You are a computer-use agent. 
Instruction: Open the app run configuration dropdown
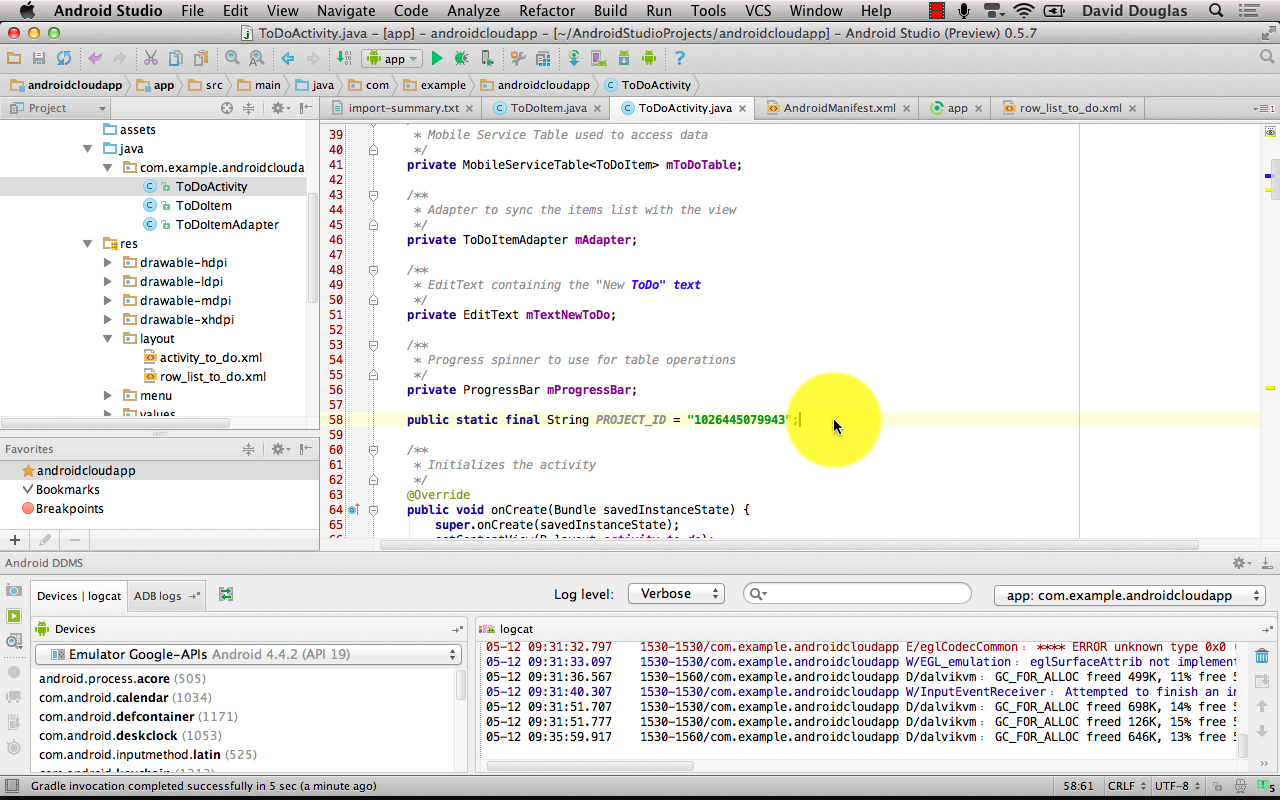point(392,59)
